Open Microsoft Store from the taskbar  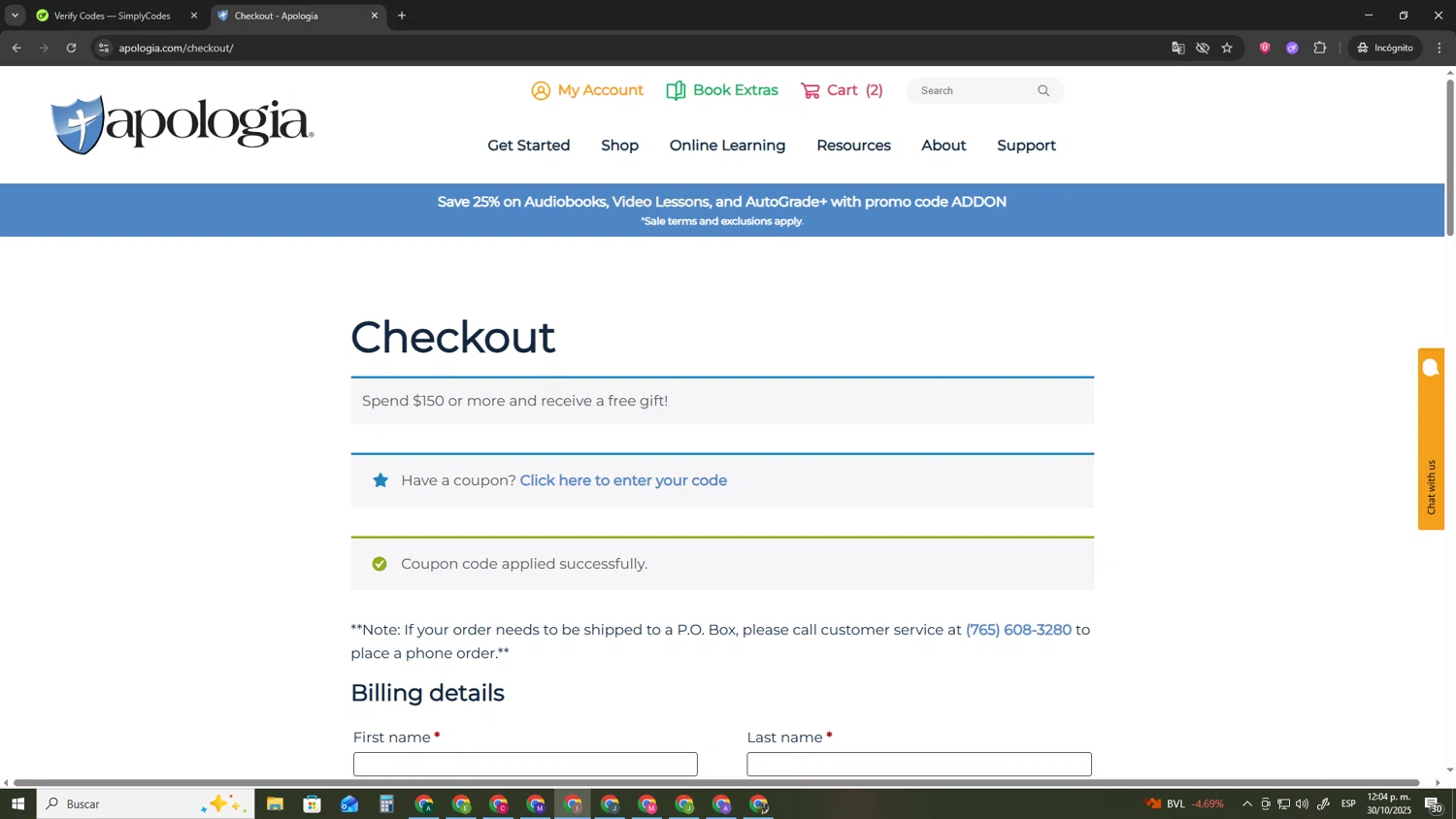(x=312, y=803)
